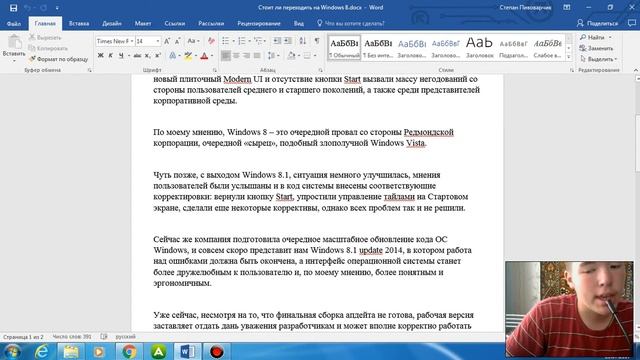Click the Paste clipboard icon

click(x=14, y=42)
